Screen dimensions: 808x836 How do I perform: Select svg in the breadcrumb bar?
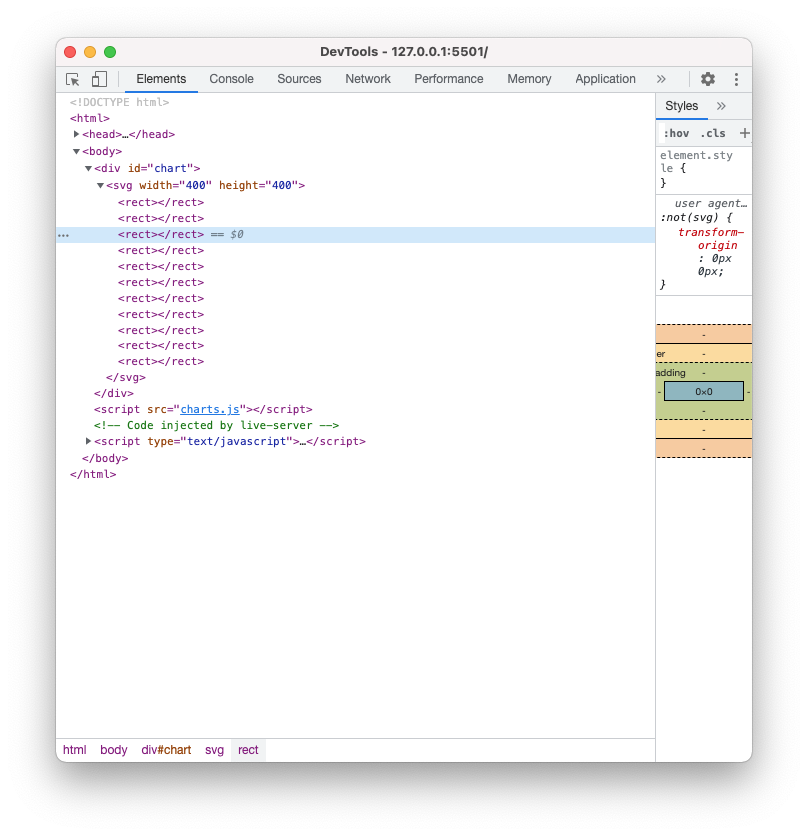[214, 750]
